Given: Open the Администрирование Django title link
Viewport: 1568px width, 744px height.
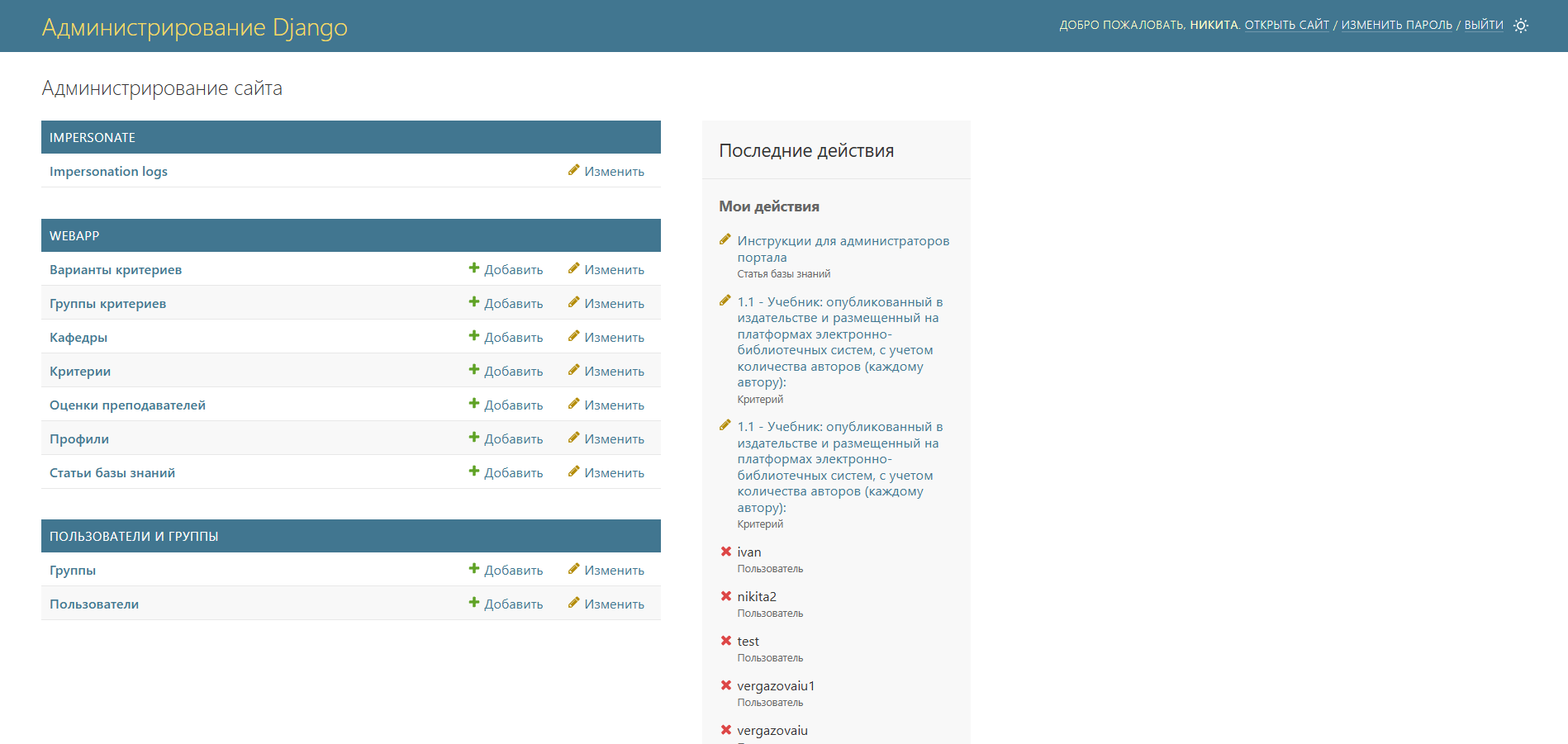Looking at the screenshot, I should pos(195,27).
